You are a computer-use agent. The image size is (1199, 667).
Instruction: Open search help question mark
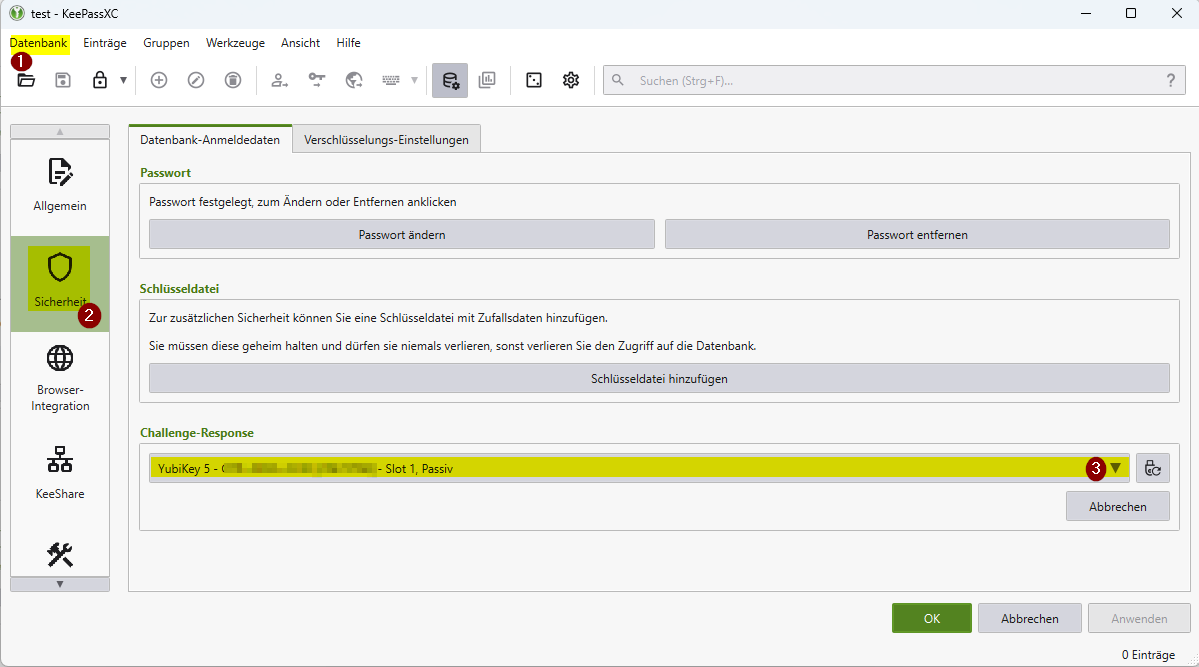(1171, 80)
